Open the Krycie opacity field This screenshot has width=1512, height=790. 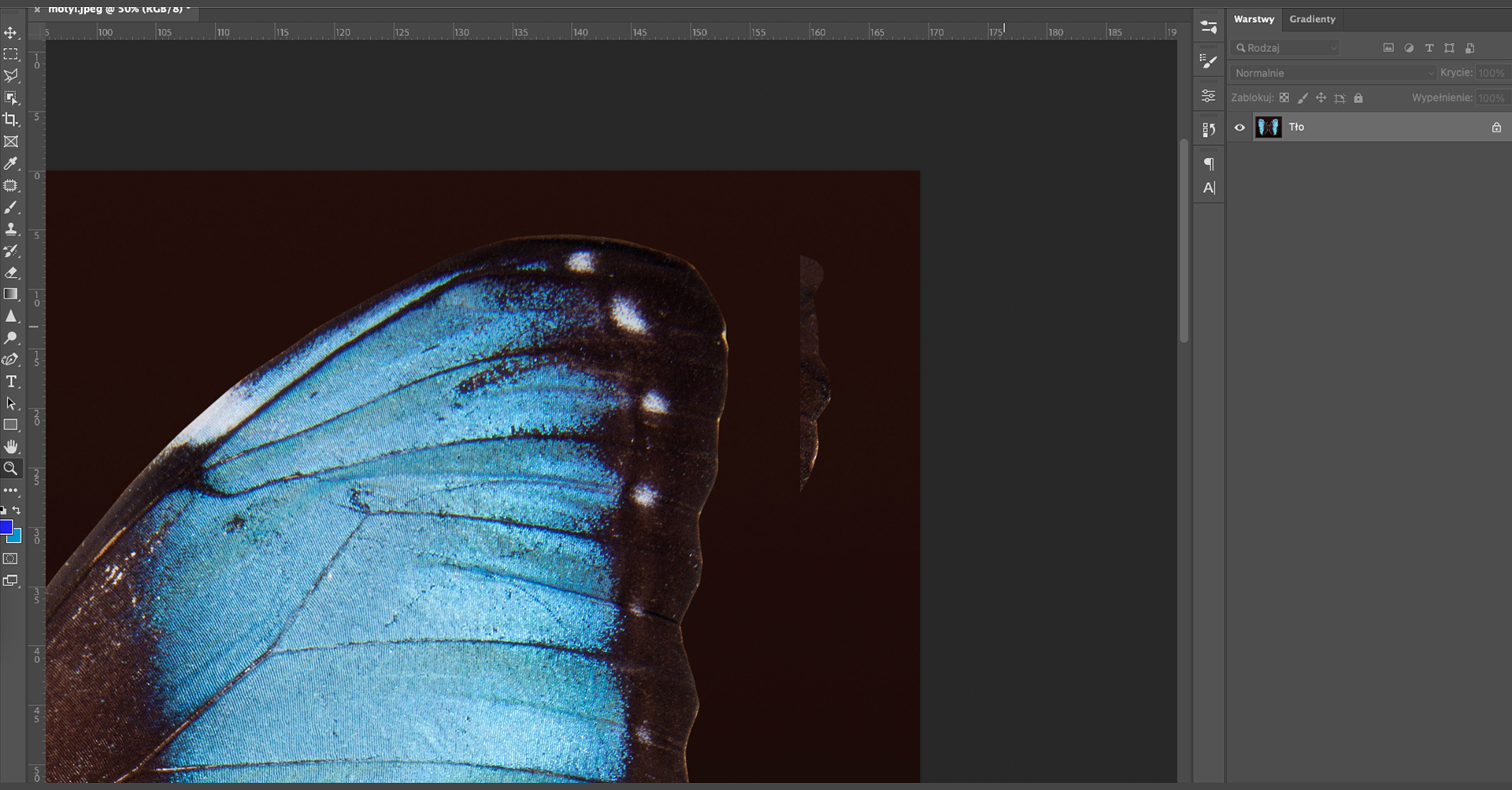1491,73
